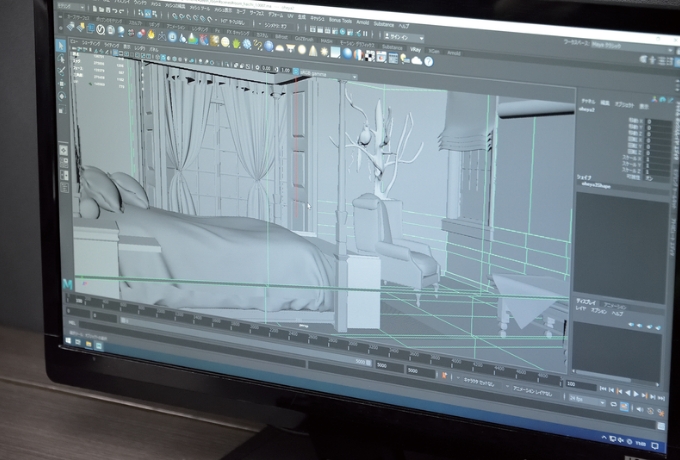Click the sun light shelf icon
This screenshot has height=460, width=680.
coord(324,52)
